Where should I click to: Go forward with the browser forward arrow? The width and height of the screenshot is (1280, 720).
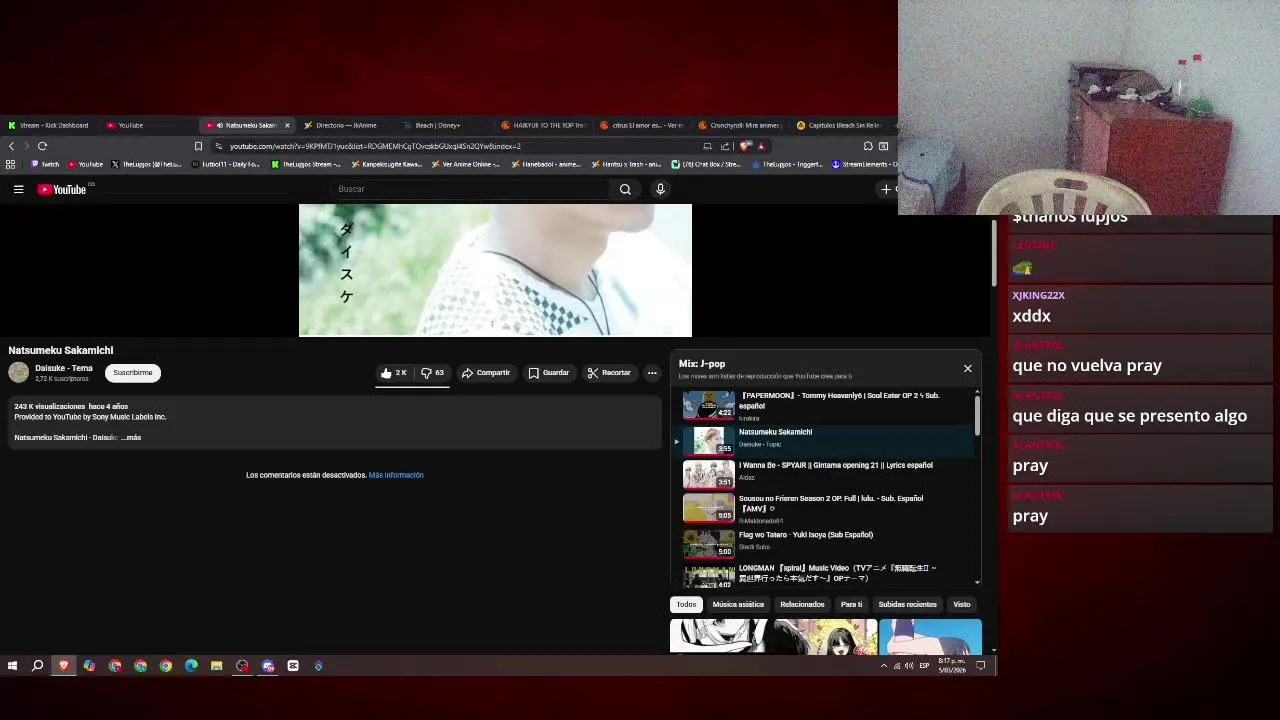26,146
